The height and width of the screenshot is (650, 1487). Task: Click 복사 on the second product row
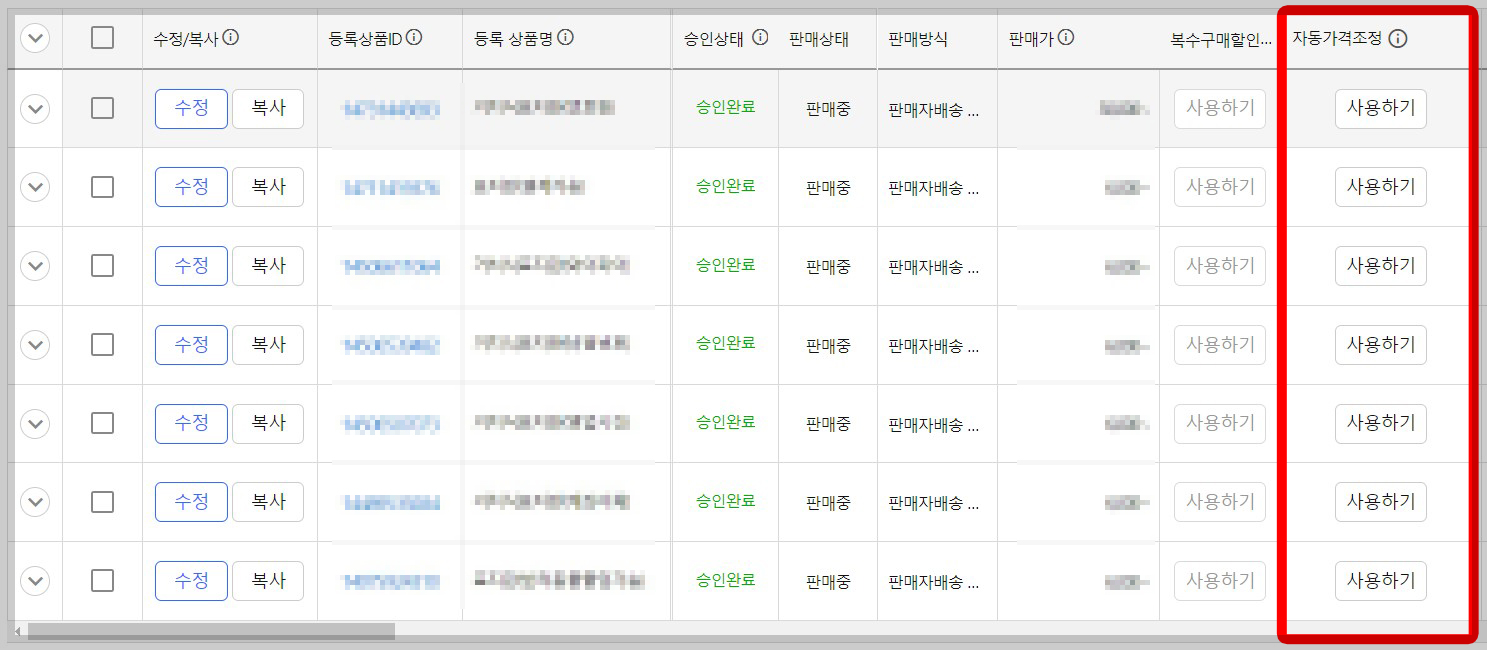268,187
